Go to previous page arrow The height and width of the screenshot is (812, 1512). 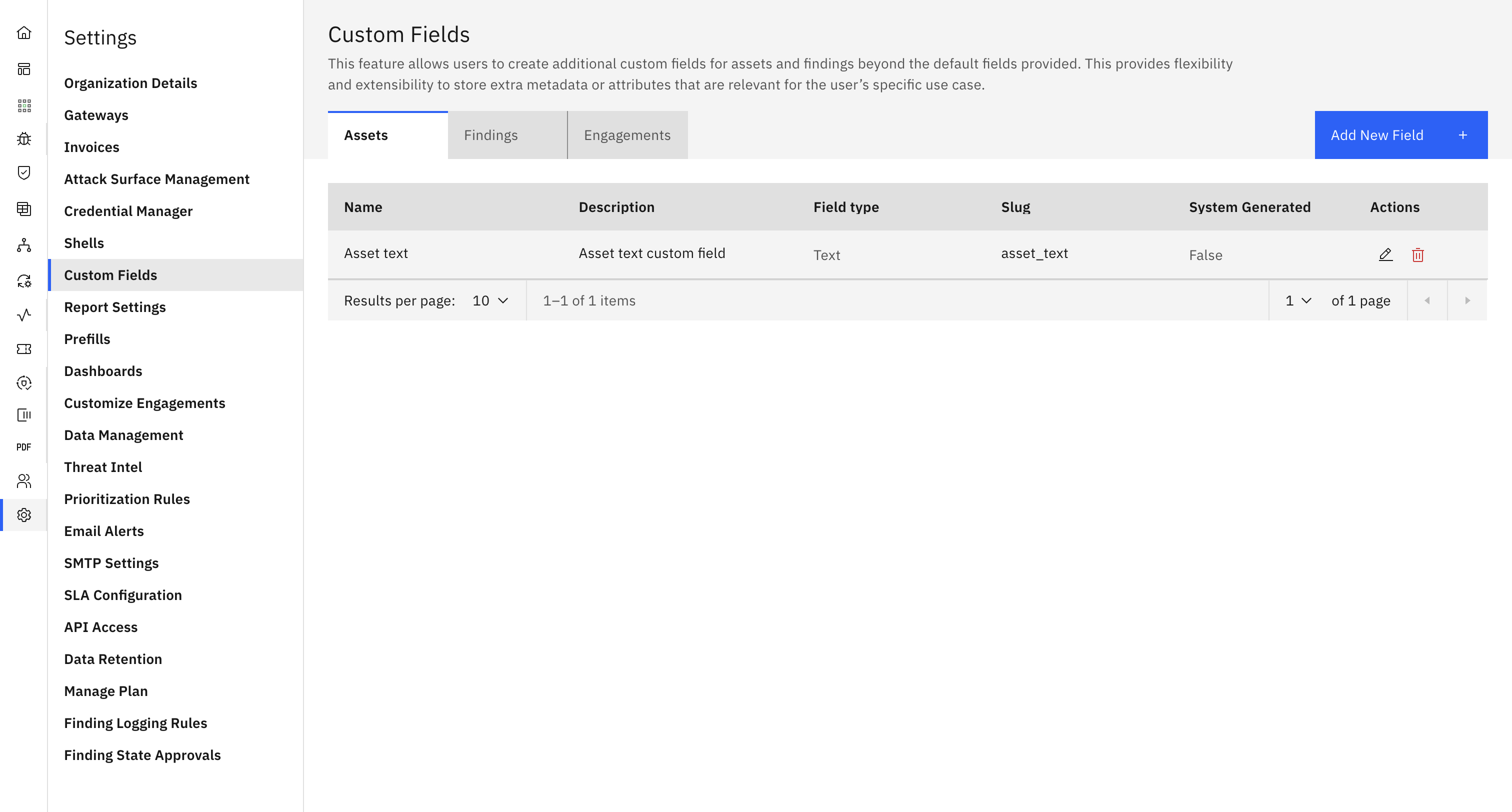[1427, 300]
